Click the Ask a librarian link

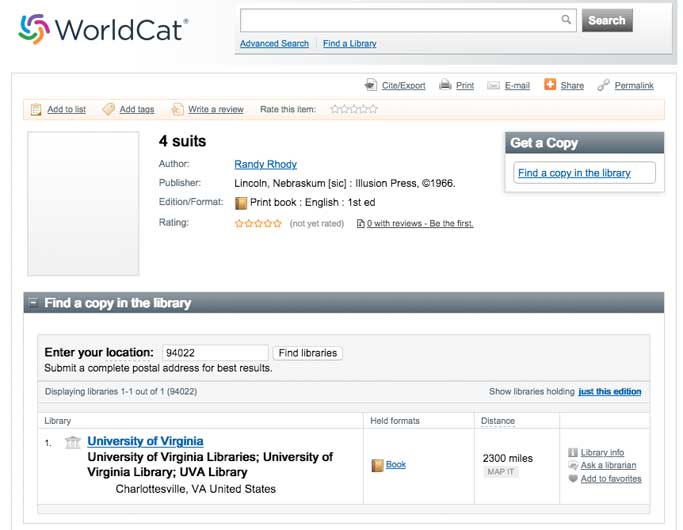[x=608, y=466]
